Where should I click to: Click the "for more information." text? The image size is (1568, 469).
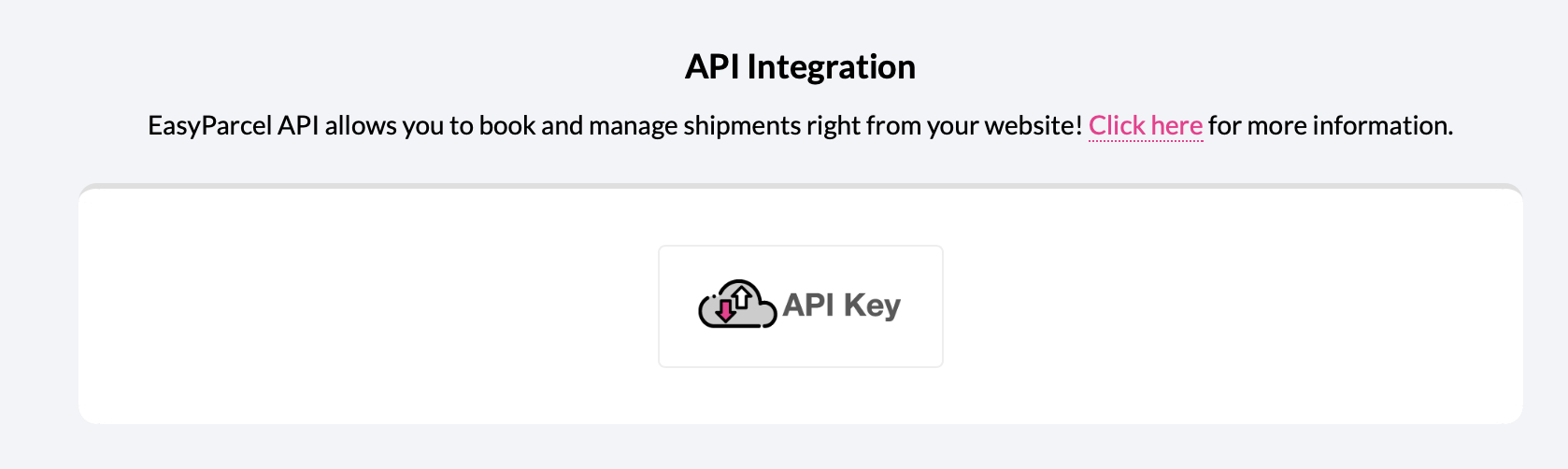[1331, 125]
